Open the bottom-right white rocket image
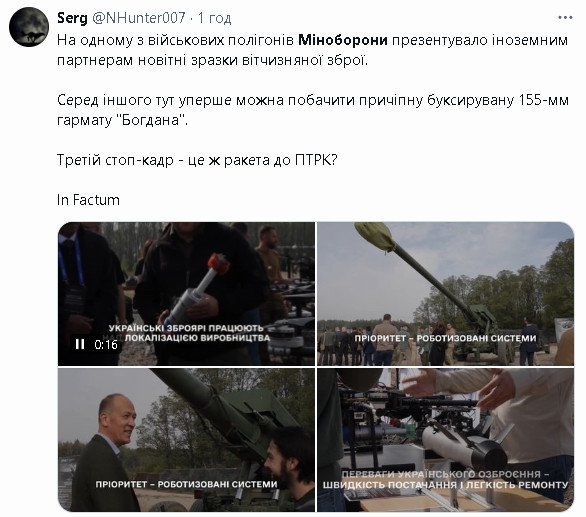The width and height of the screenshot is (586, 517). point(445,440)
